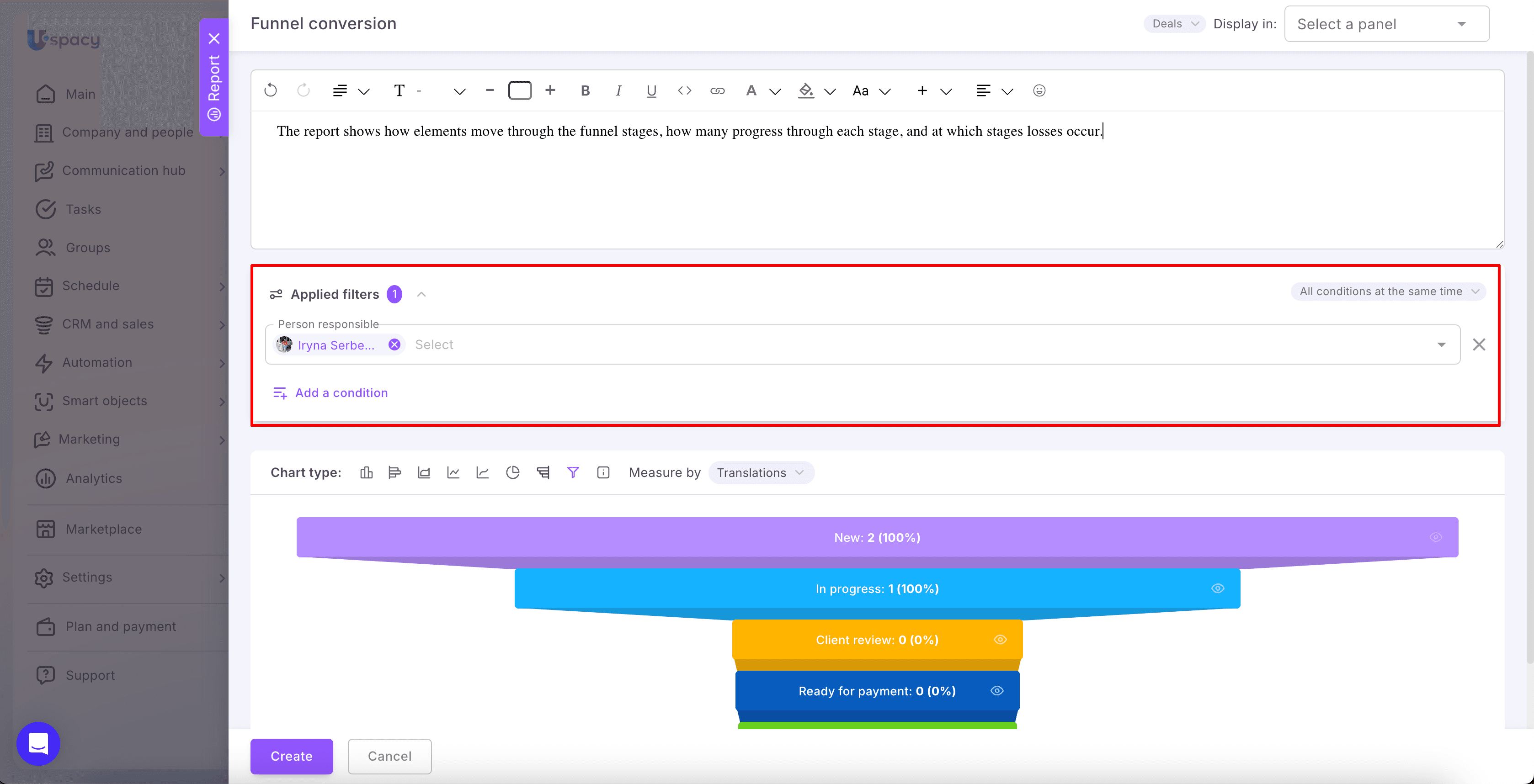
Task: Click the New: 2 (100%) funnel bar
Action: [x=877, y=537]
